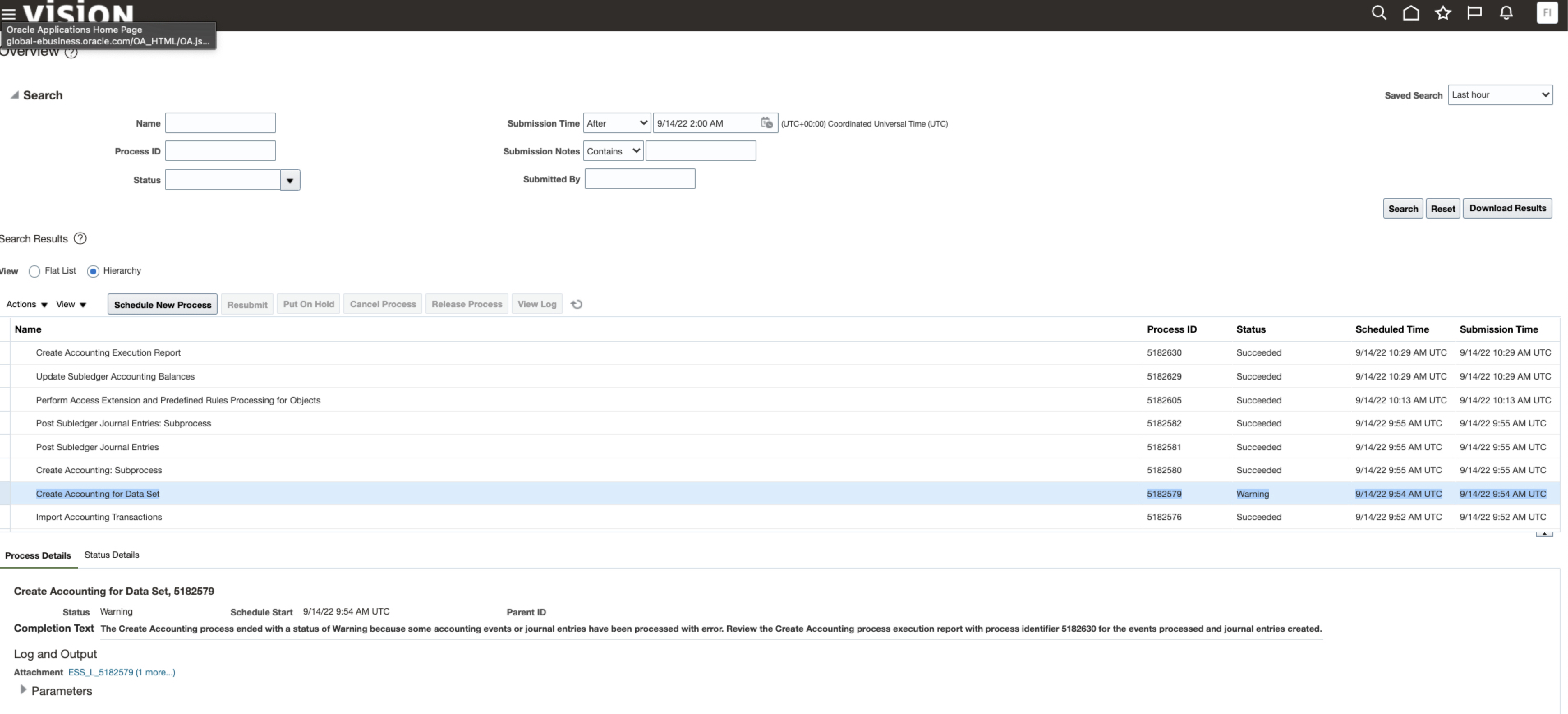
Task: Open the ESS_L_5182579 attachment link
Action: (101, 672)
